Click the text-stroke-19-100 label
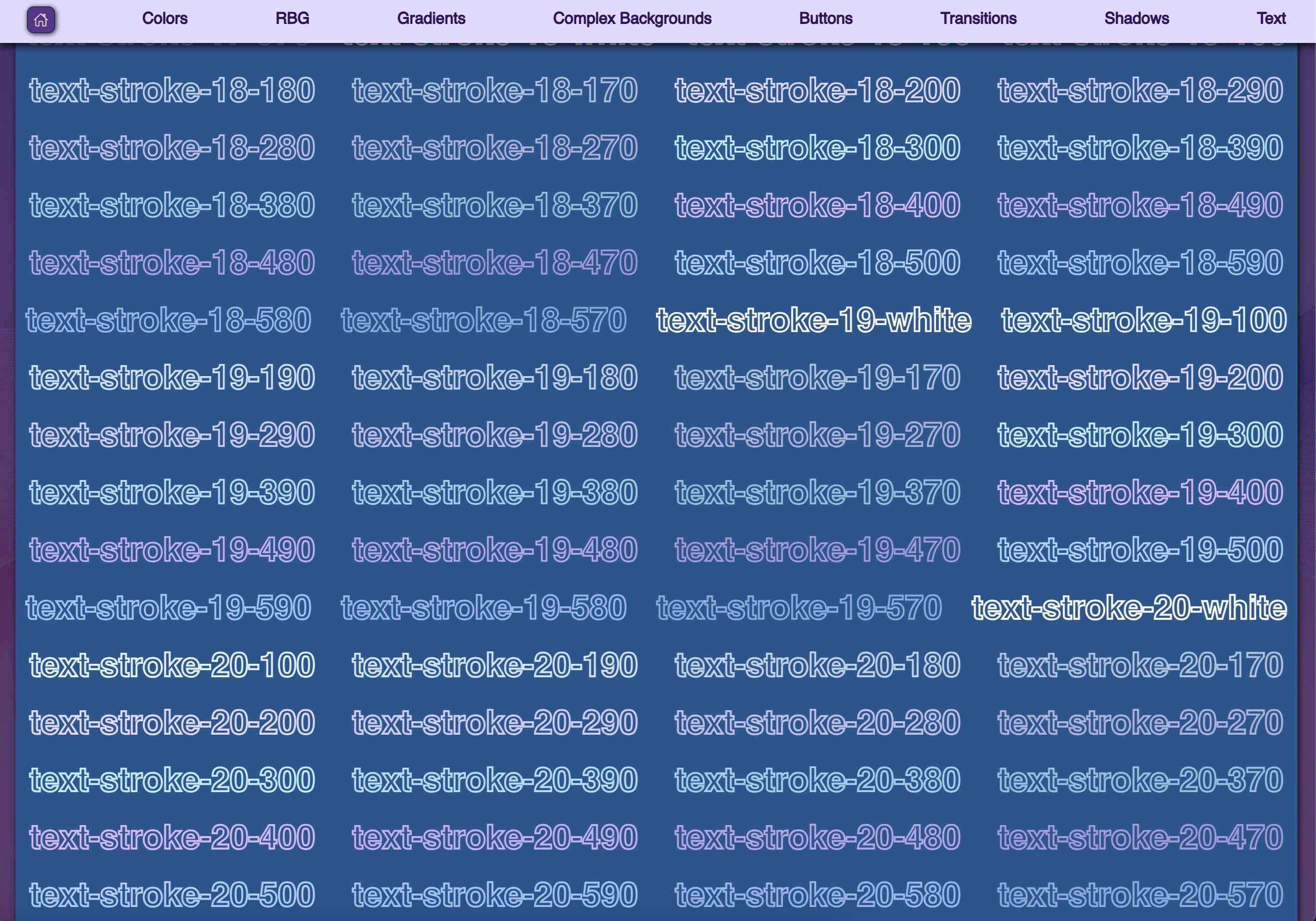Image resolution: width=1316 pixels, height=921 pixels. [1143, 320]
